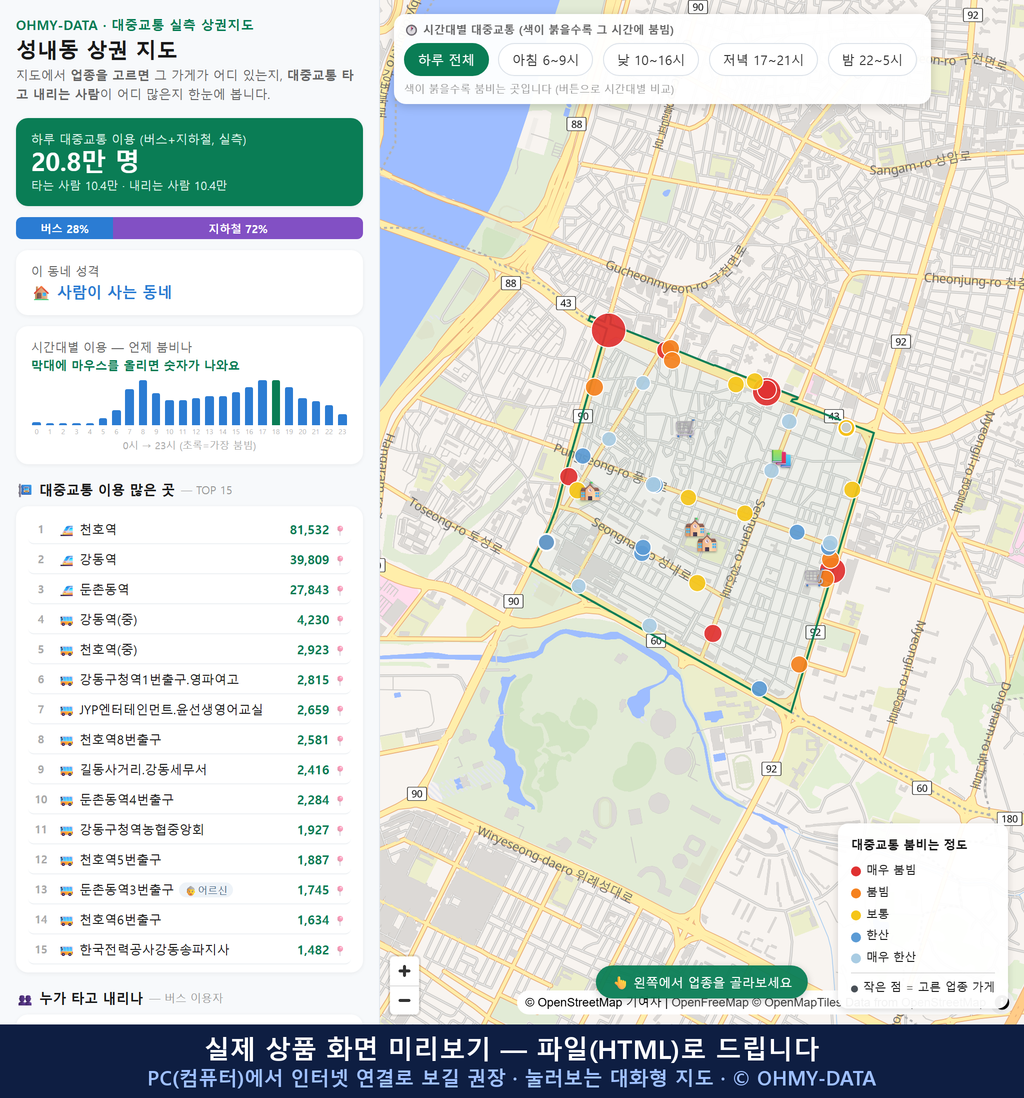The width and height of the screenshot is (1024, 1098).
Task: Select the row name 천호역5번출구
Action: (x=120, y=860)
